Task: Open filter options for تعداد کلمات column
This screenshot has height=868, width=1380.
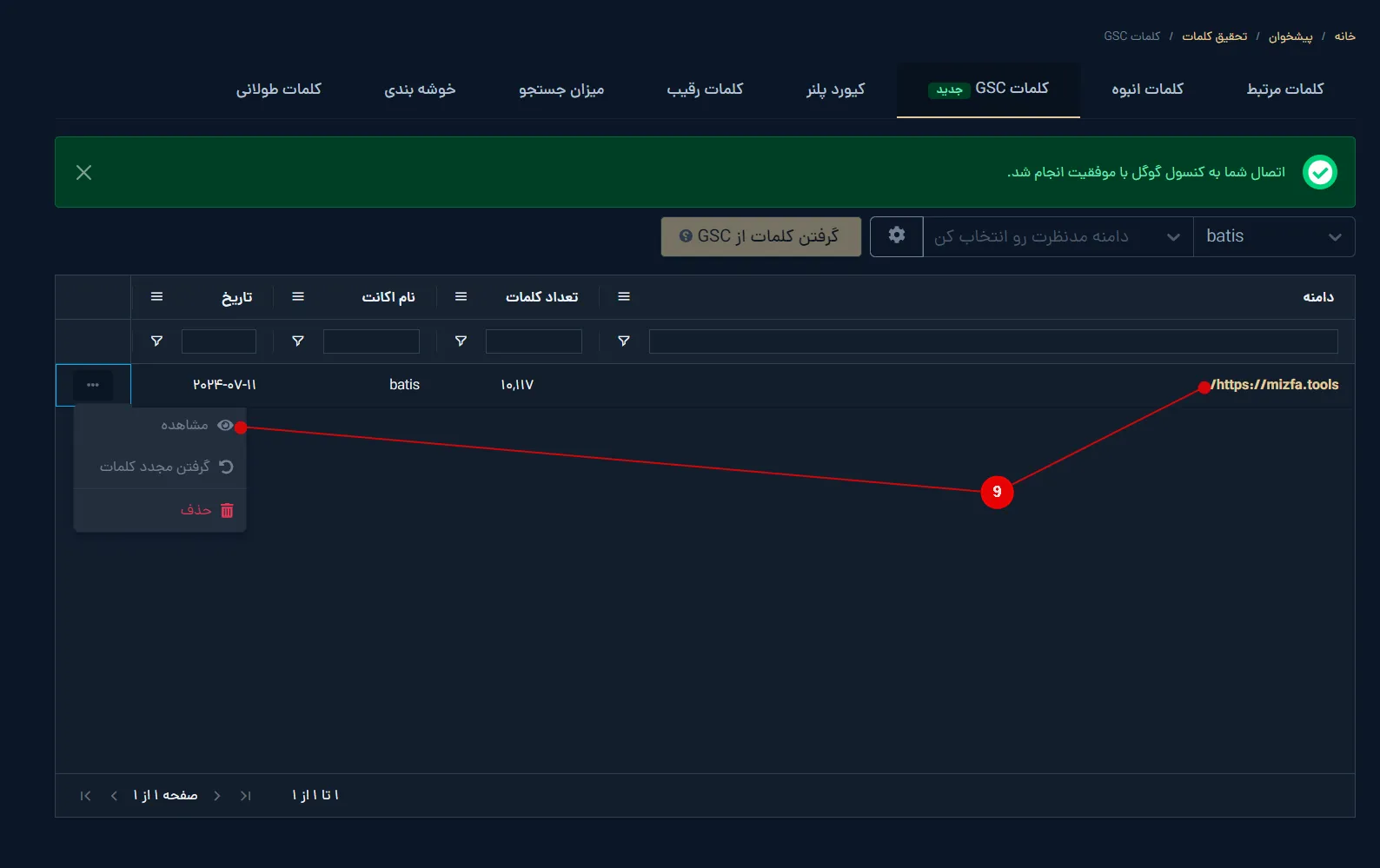Action: point(461,341)
